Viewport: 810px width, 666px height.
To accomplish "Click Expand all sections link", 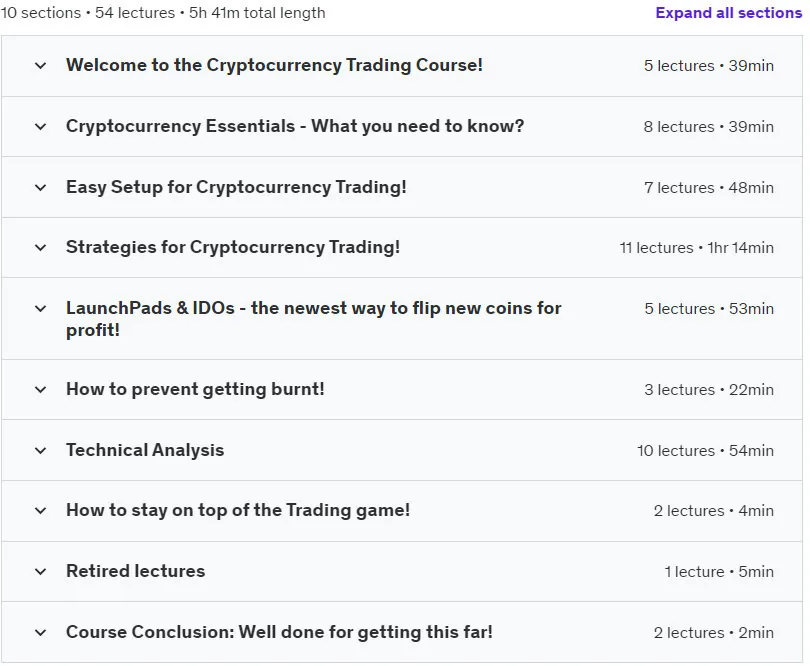I will (728, 13).
